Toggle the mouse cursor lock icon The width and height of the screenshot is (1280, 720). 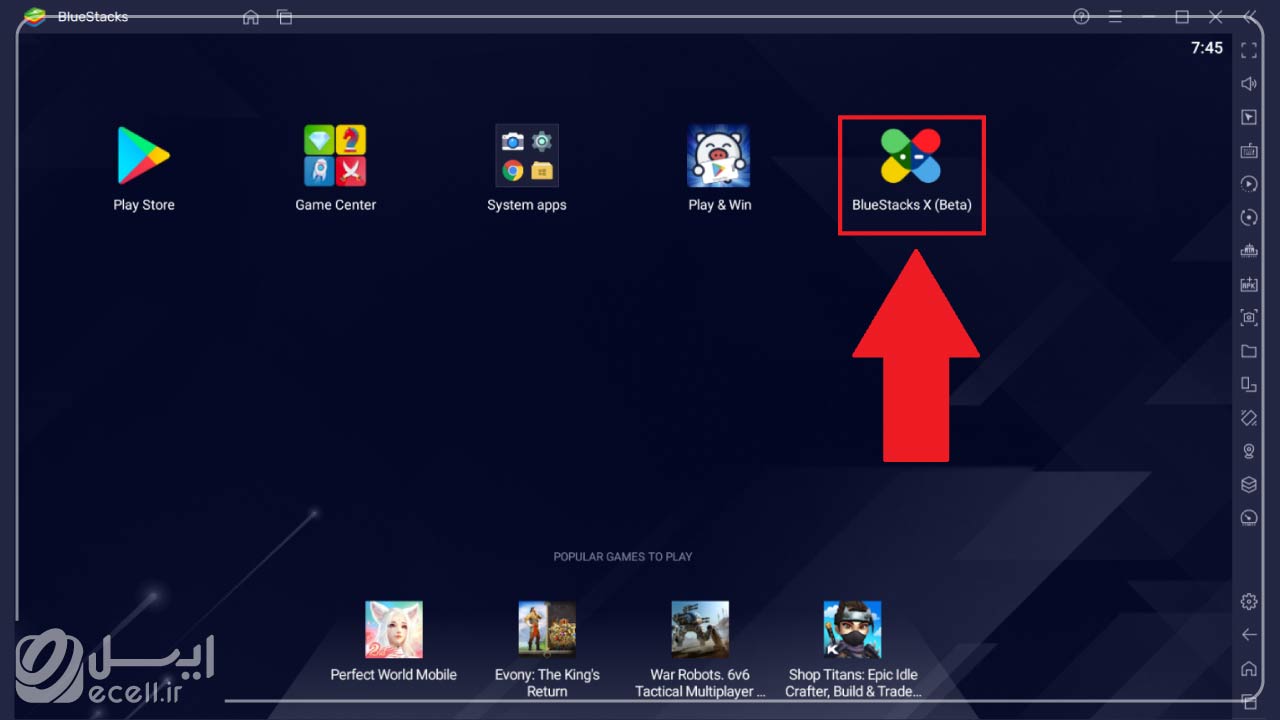click(x=1249, y=117)
